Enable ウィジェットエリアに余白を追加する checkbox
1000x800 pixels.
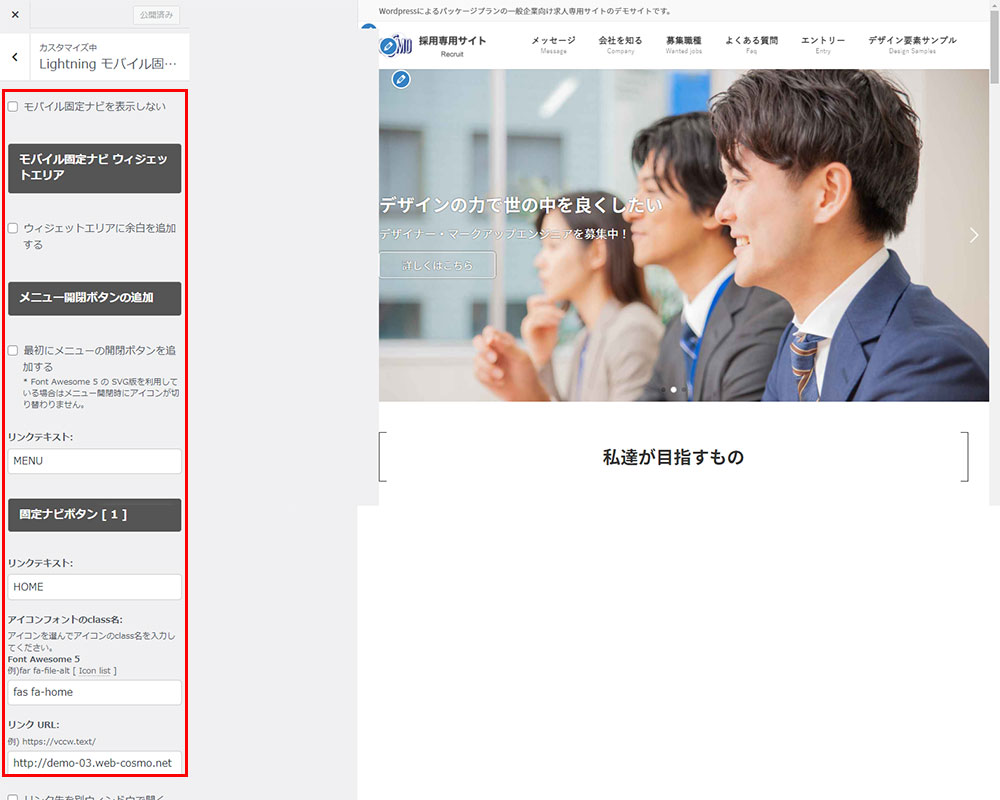pyautogui.click(x=13, y=228)
